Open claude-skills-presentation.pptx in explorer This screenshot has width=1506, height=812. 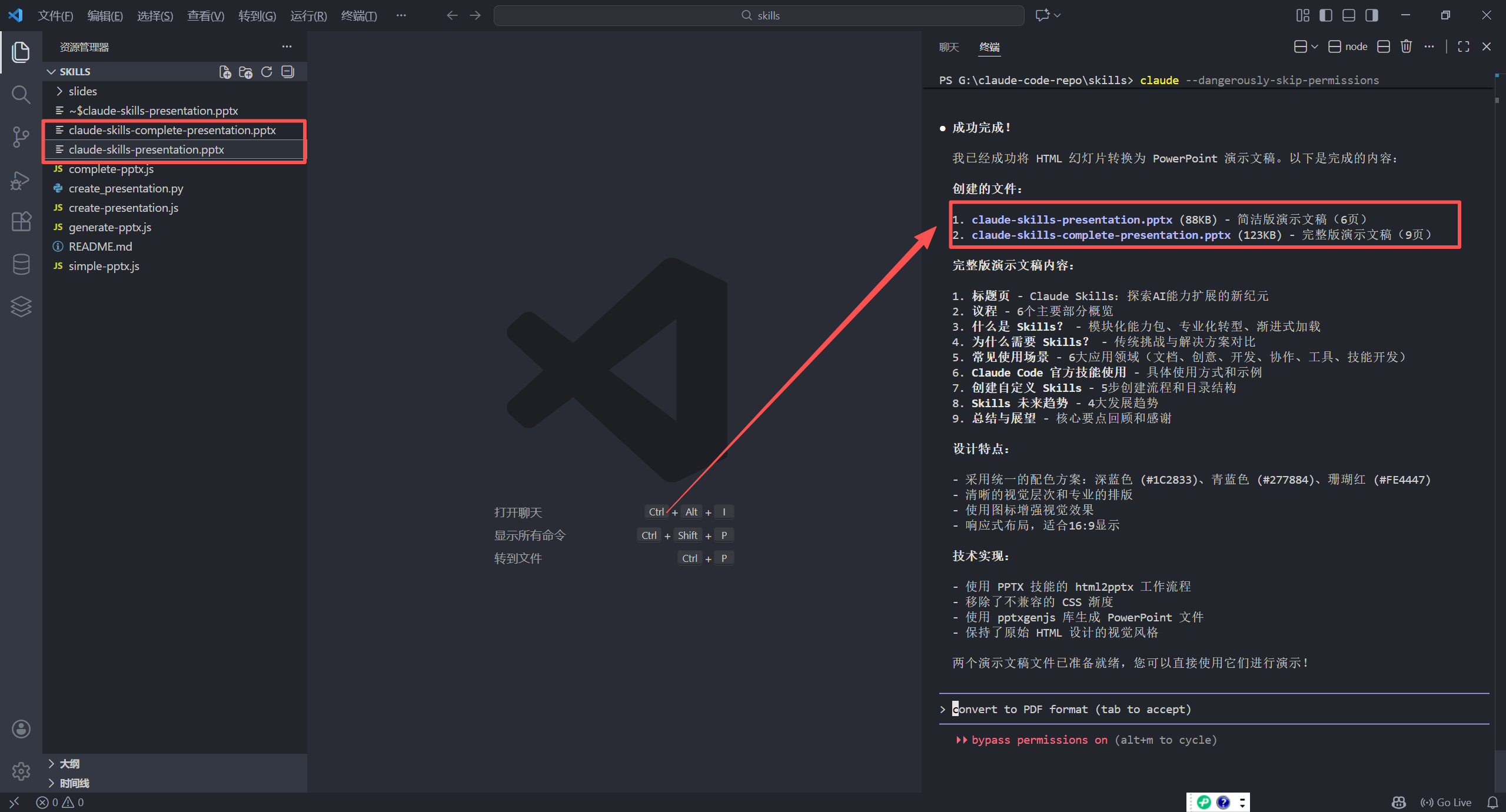point(146,149)
